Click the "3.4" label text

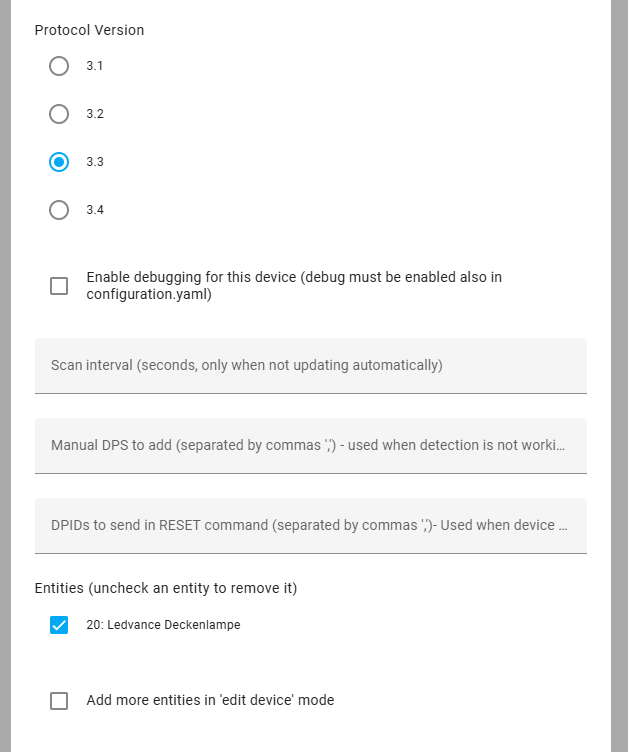(95, 210)
